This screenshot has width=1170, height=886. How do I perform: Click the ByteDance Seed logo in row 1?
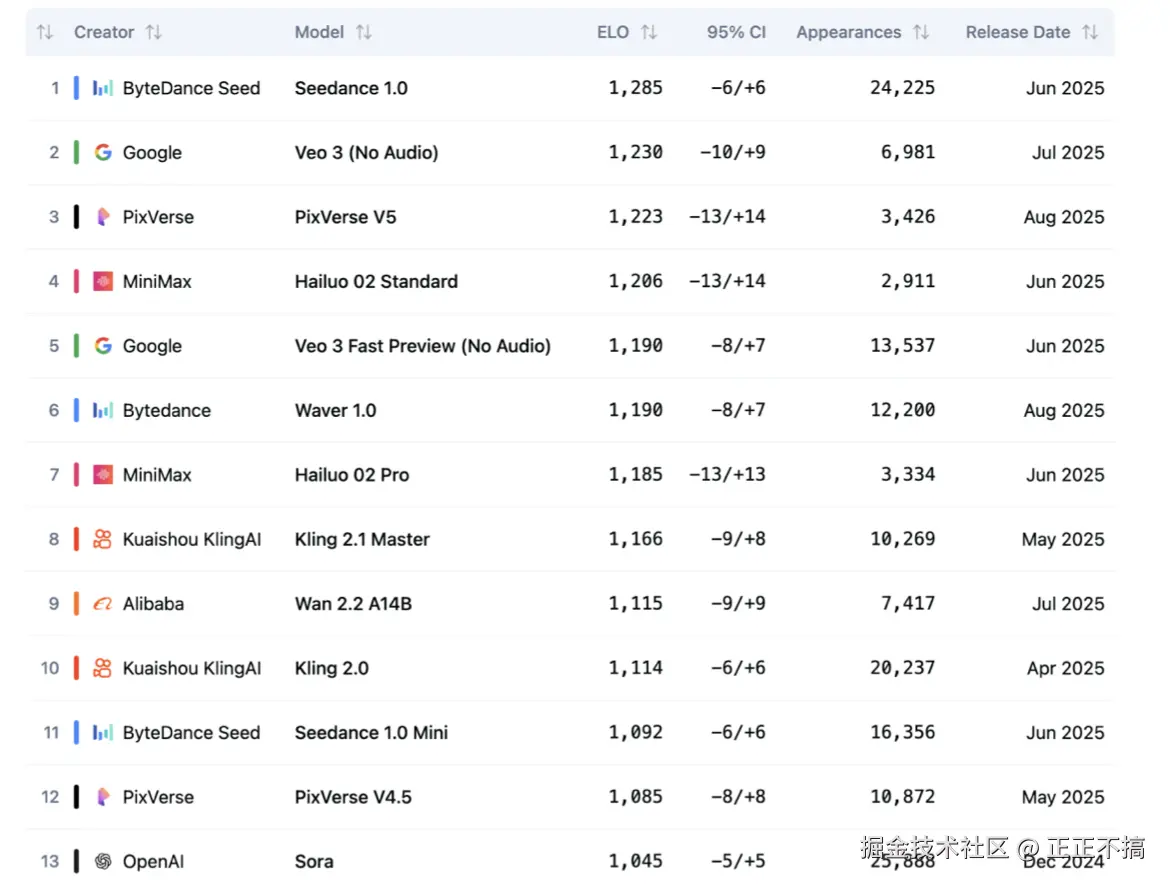103,88
